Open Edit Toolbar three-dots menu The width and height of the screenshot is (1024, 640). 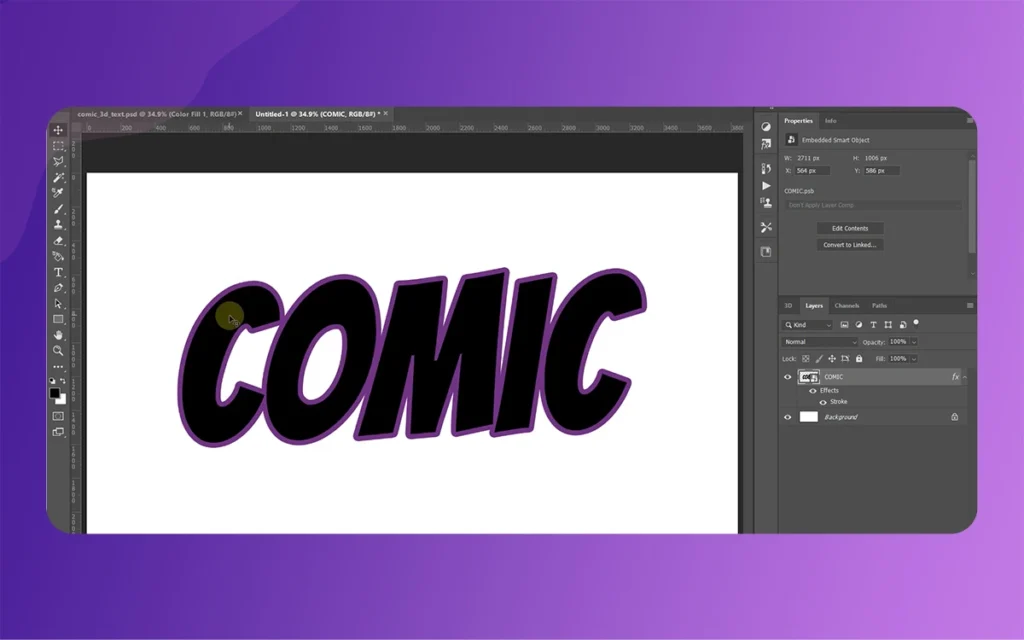pyautogui.click(x=58, y=366)
